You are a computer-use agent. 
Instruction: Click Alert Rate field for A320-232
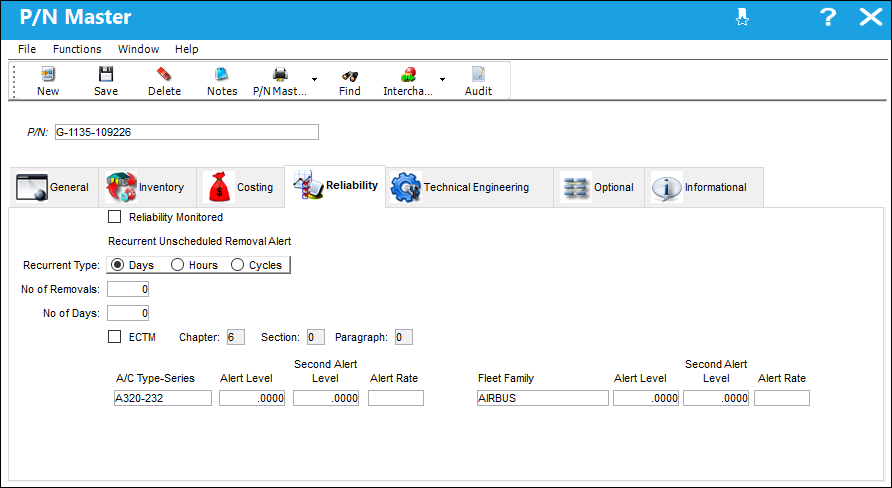(x=396, y=398)
